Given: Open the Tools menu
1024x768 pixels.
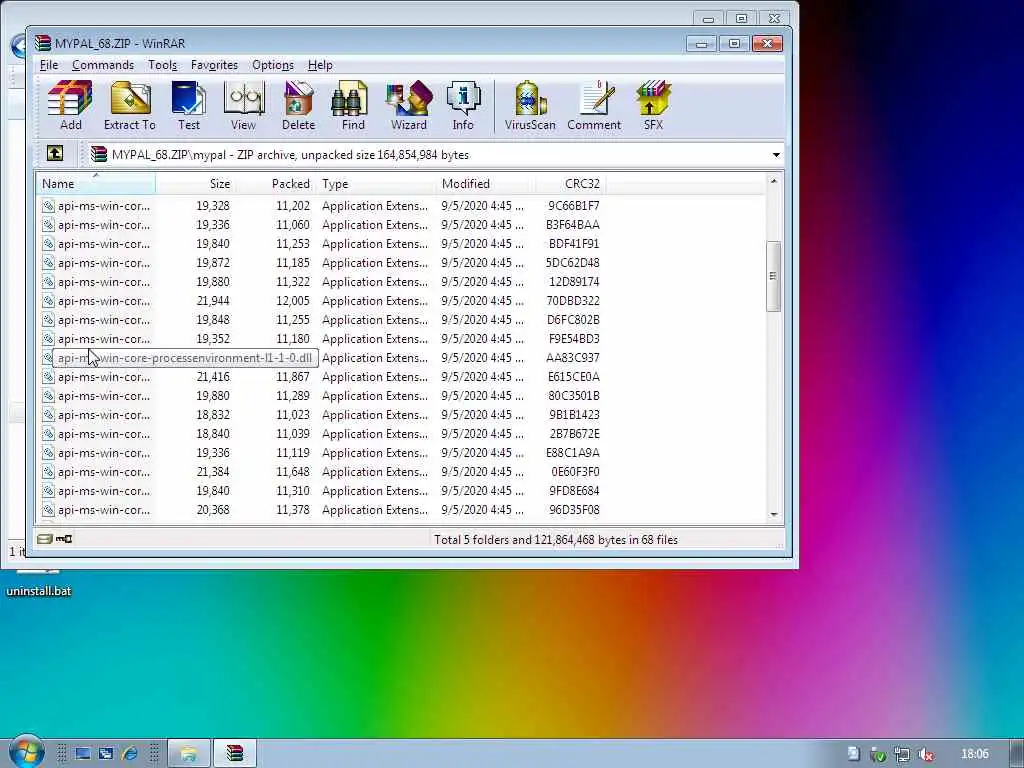Looking at the screenshot, I should 162,65.
